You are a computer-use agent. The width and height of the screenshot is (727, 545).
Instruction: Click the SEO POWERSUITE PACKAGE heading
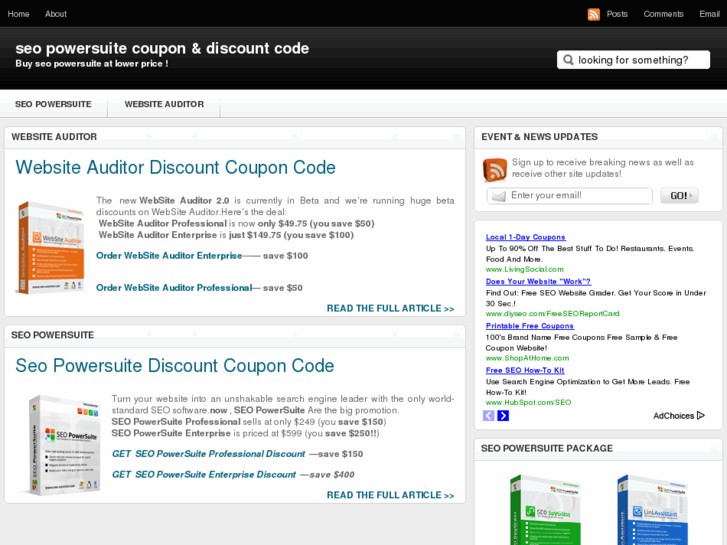point(547,449)
